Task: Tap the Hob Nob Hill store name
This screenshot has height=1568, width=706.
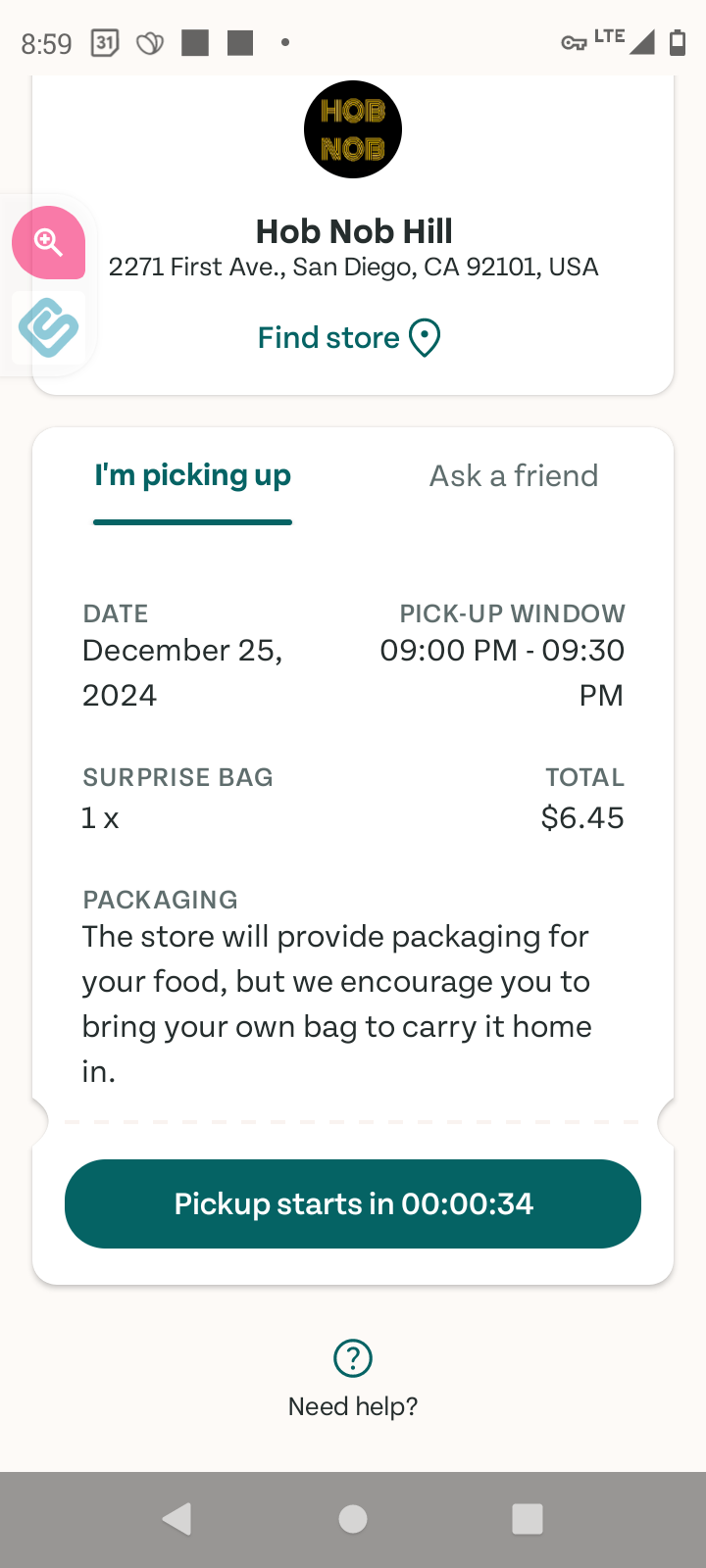Action: coord(354,231)
